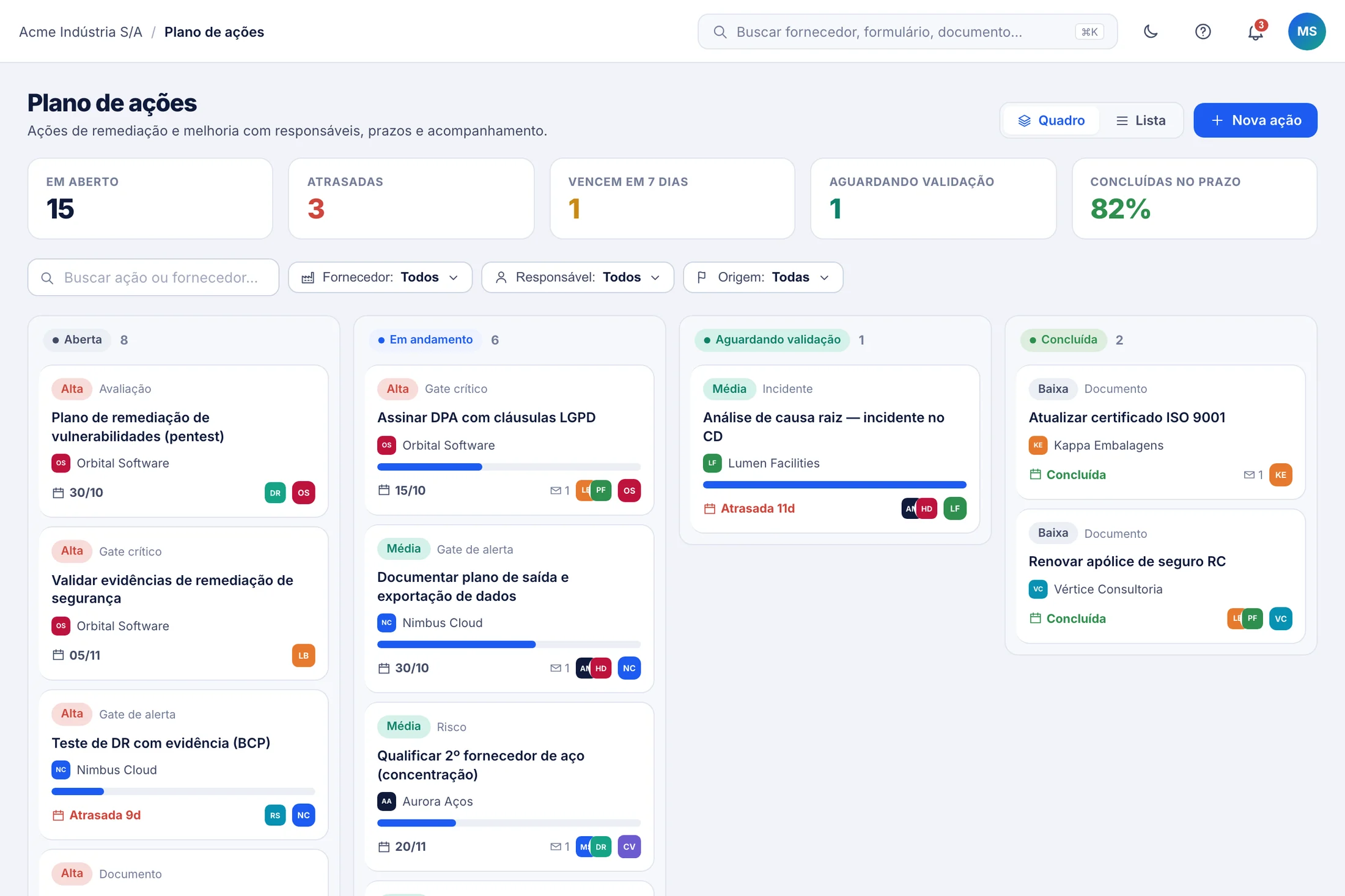Click the global search field for fornecedor
1345x896 pixels.
[907, 32]
